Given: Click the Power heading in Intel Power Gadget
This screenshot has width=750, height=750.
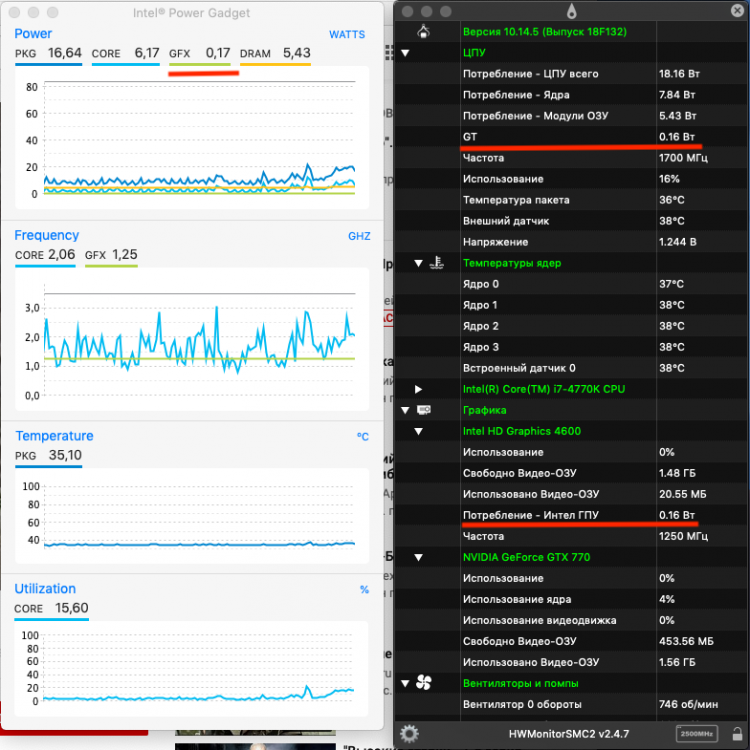Looking at the screenshot, I should 33,33.
